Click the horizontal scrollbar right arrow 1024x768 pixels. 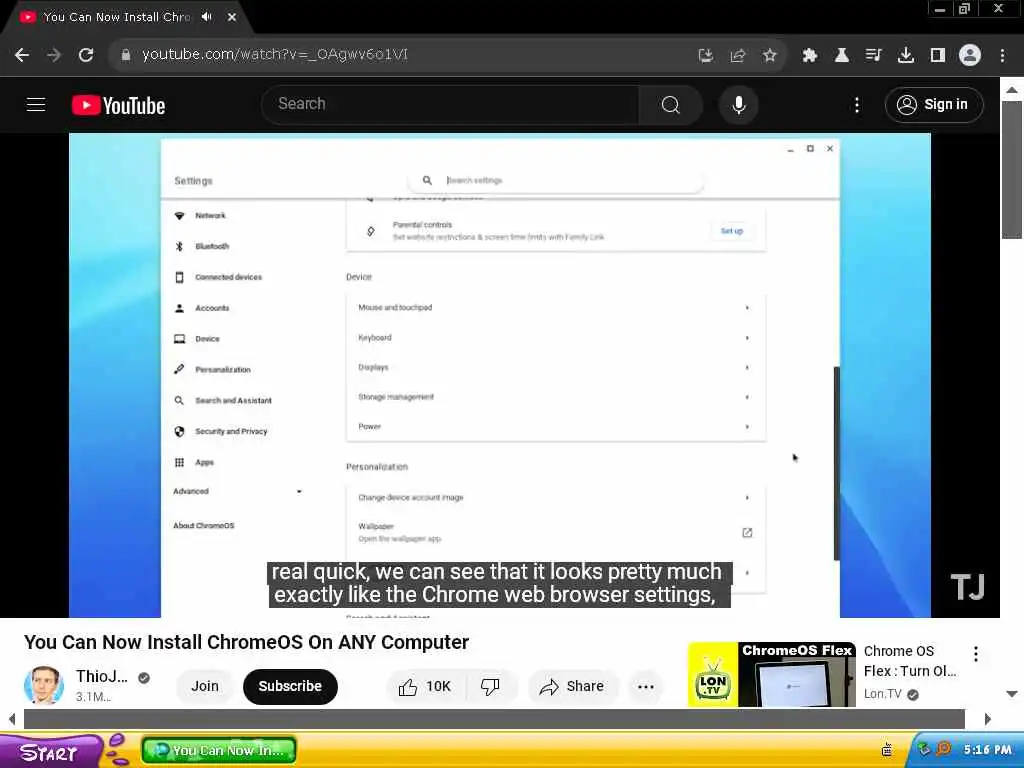point(987,719)
